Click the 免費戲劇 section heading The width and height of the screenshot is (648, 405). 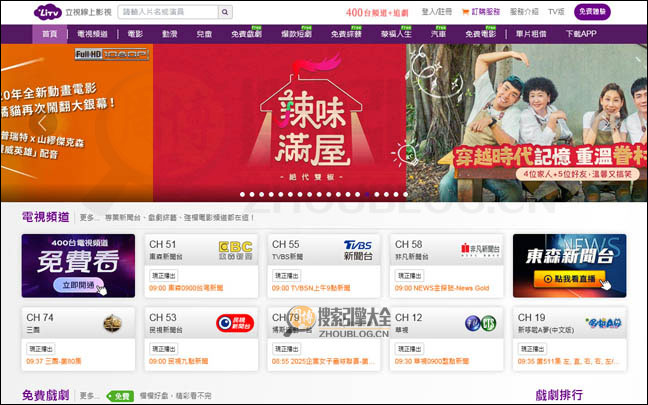coord(45,395)
